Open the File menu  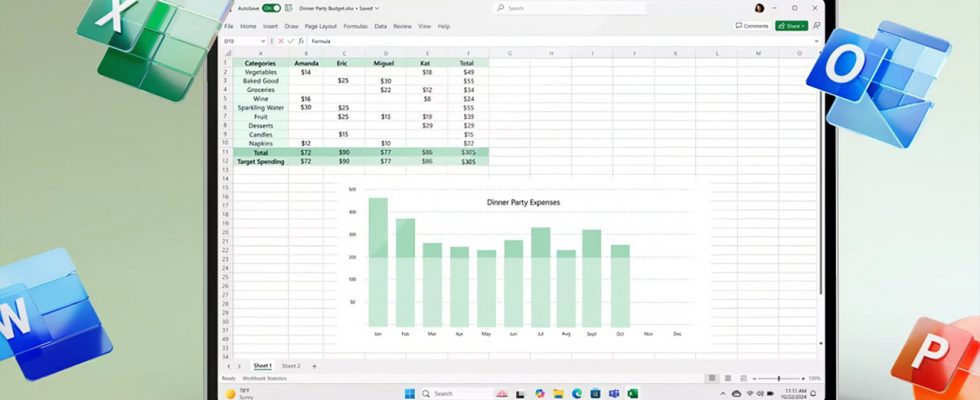(229, 26)
